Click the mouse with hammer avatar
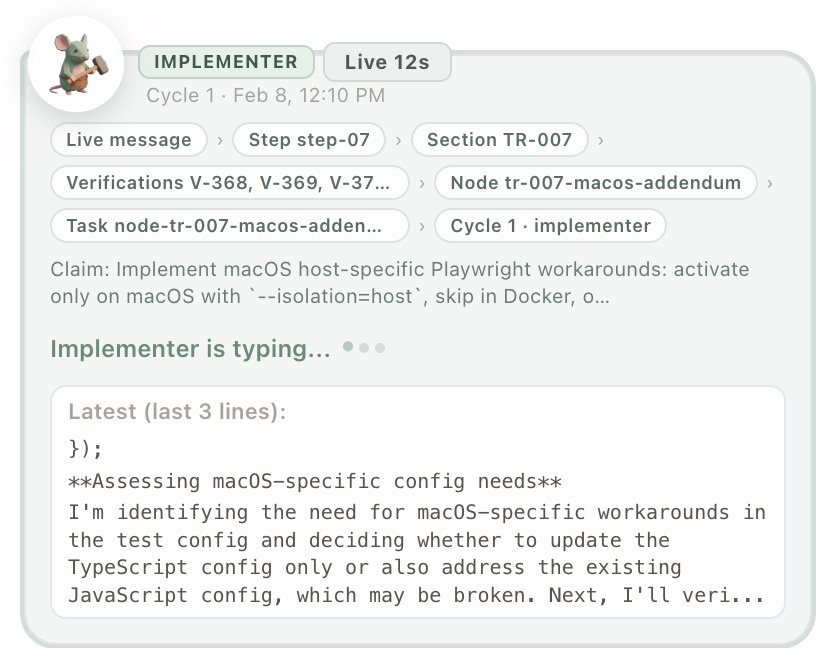824x648 pixels. point(75,62)
